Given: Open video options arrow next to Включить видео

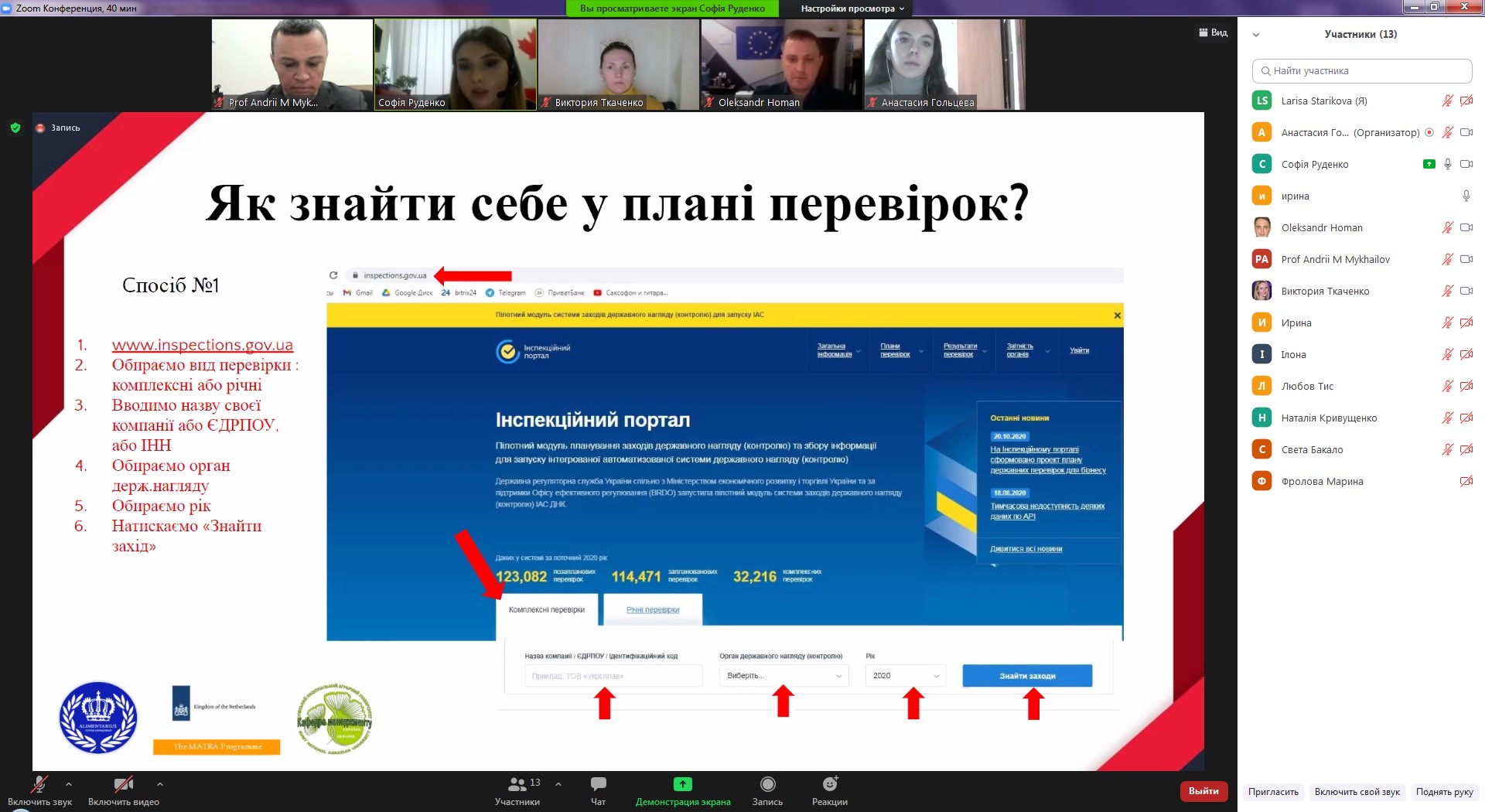Looking at the screenshot, I should pos(160,783).
